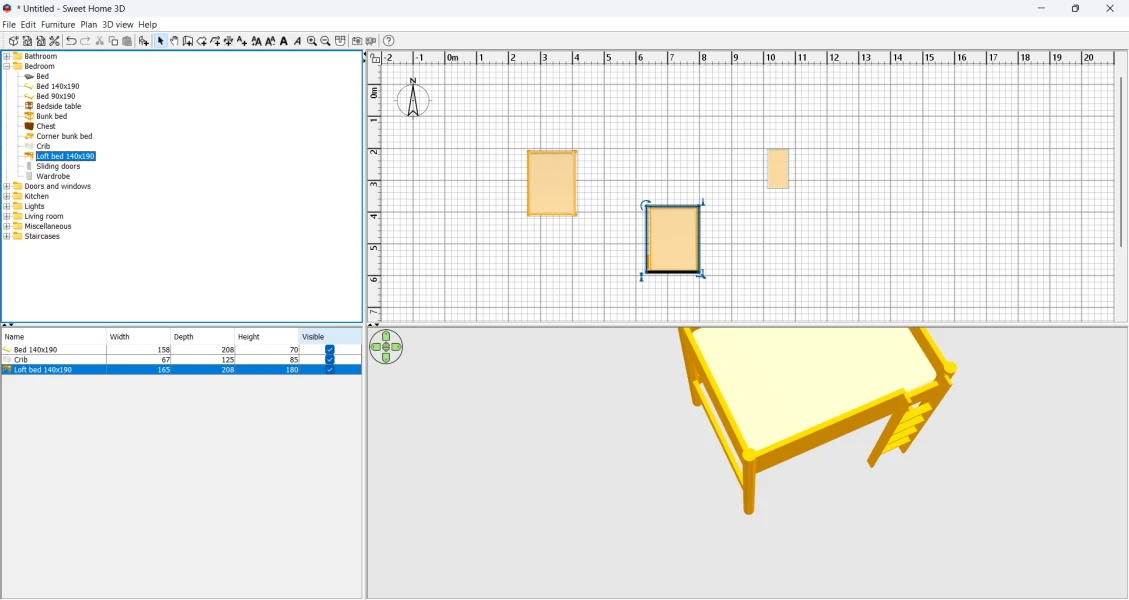
Task: Toggle Loft bed 140x190 visibility checkbox
Action: (x=330, y=370)
